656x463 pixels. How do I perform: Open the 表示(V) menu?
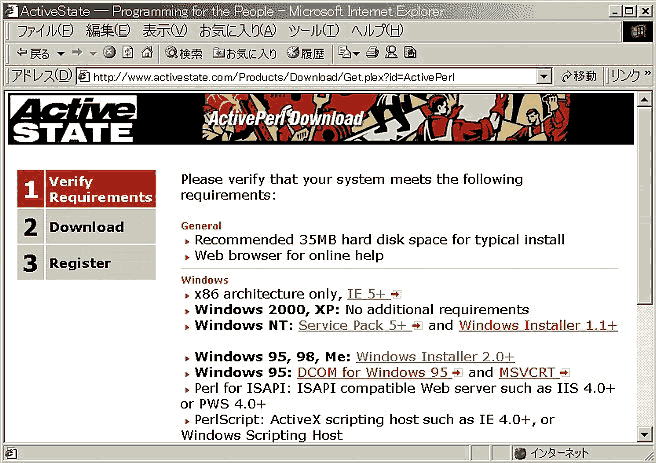[165, 31]
